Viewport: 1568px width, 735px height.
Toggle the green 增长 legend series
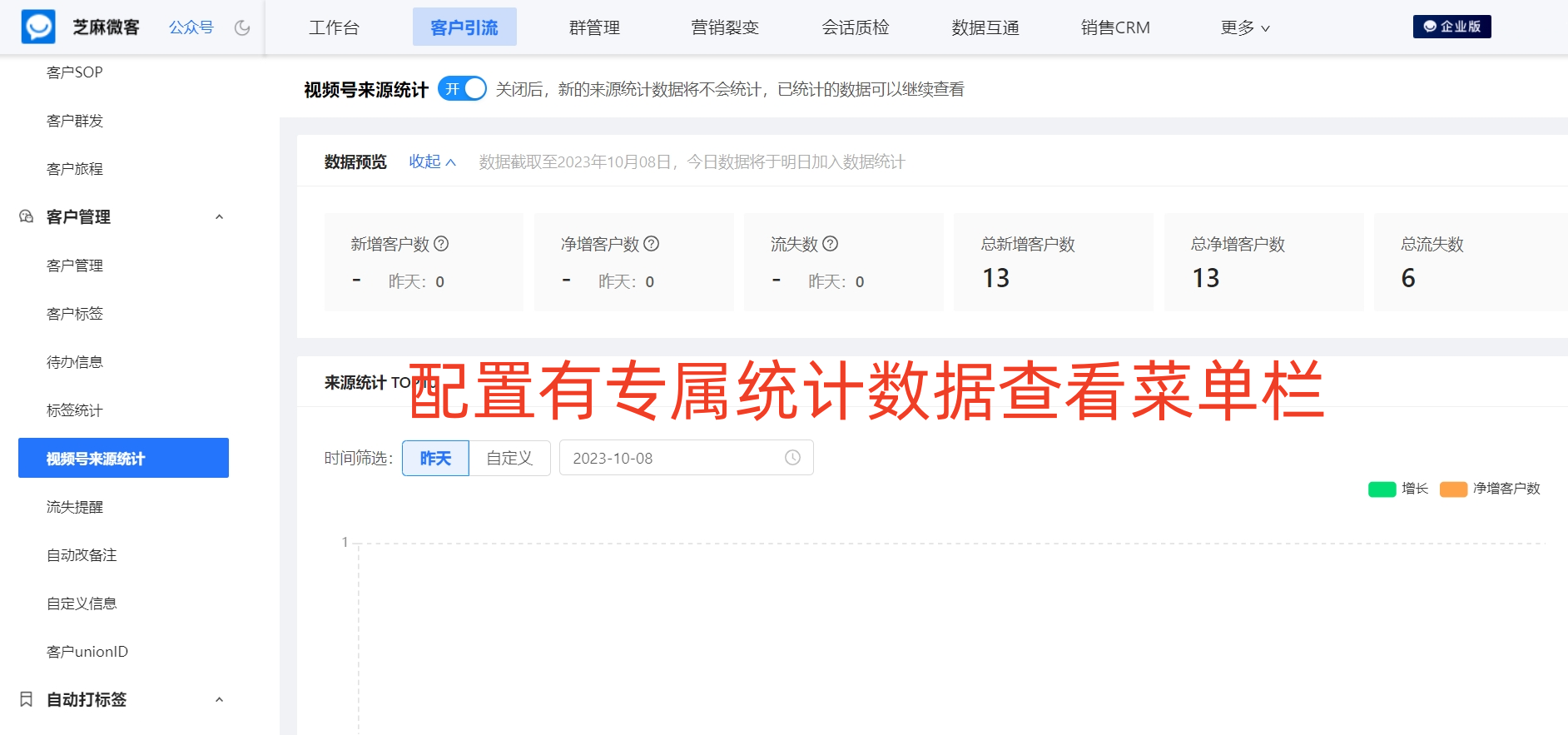1398,489
